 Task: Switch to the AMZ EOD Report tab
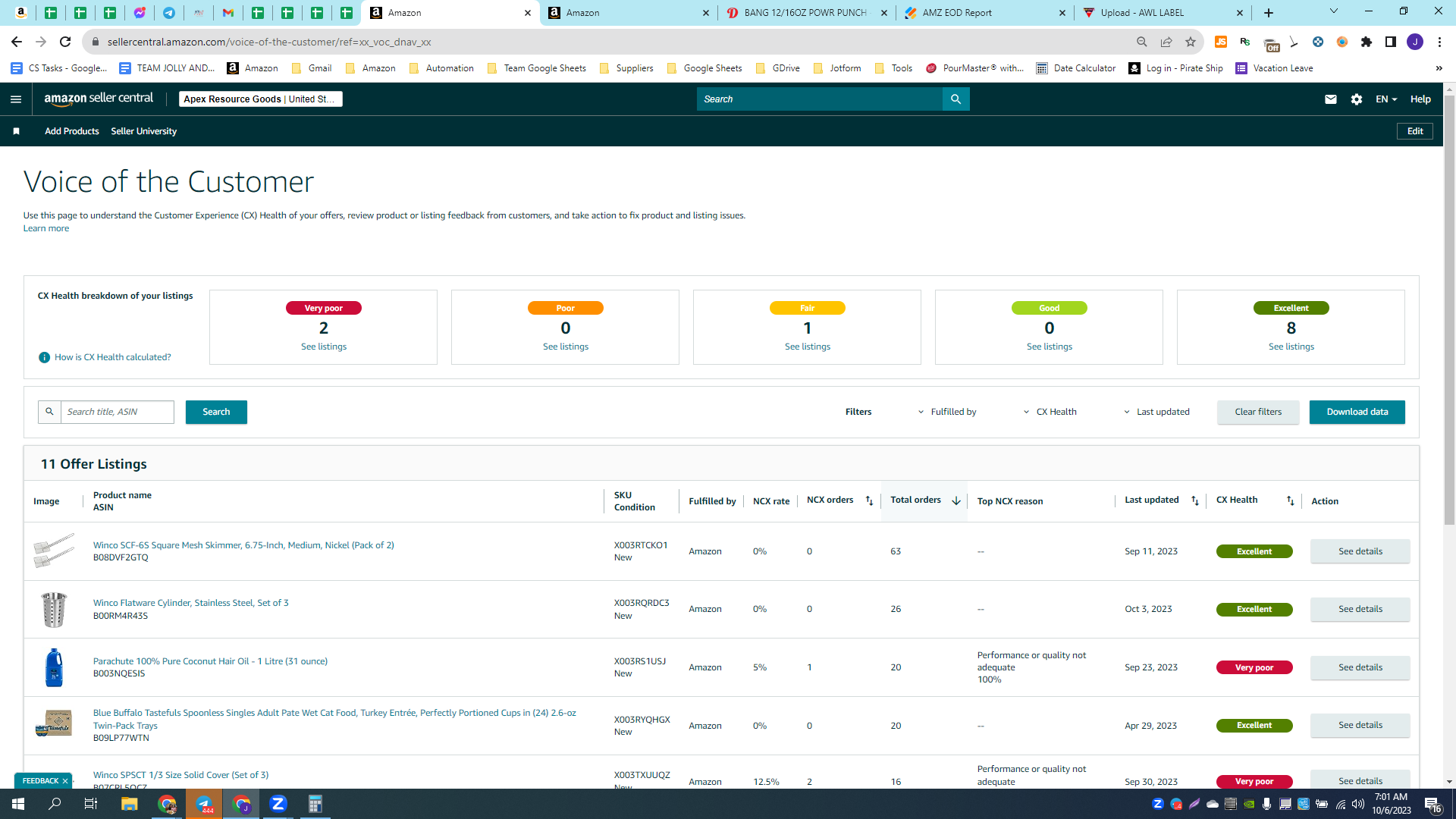(x=985, y=13)
